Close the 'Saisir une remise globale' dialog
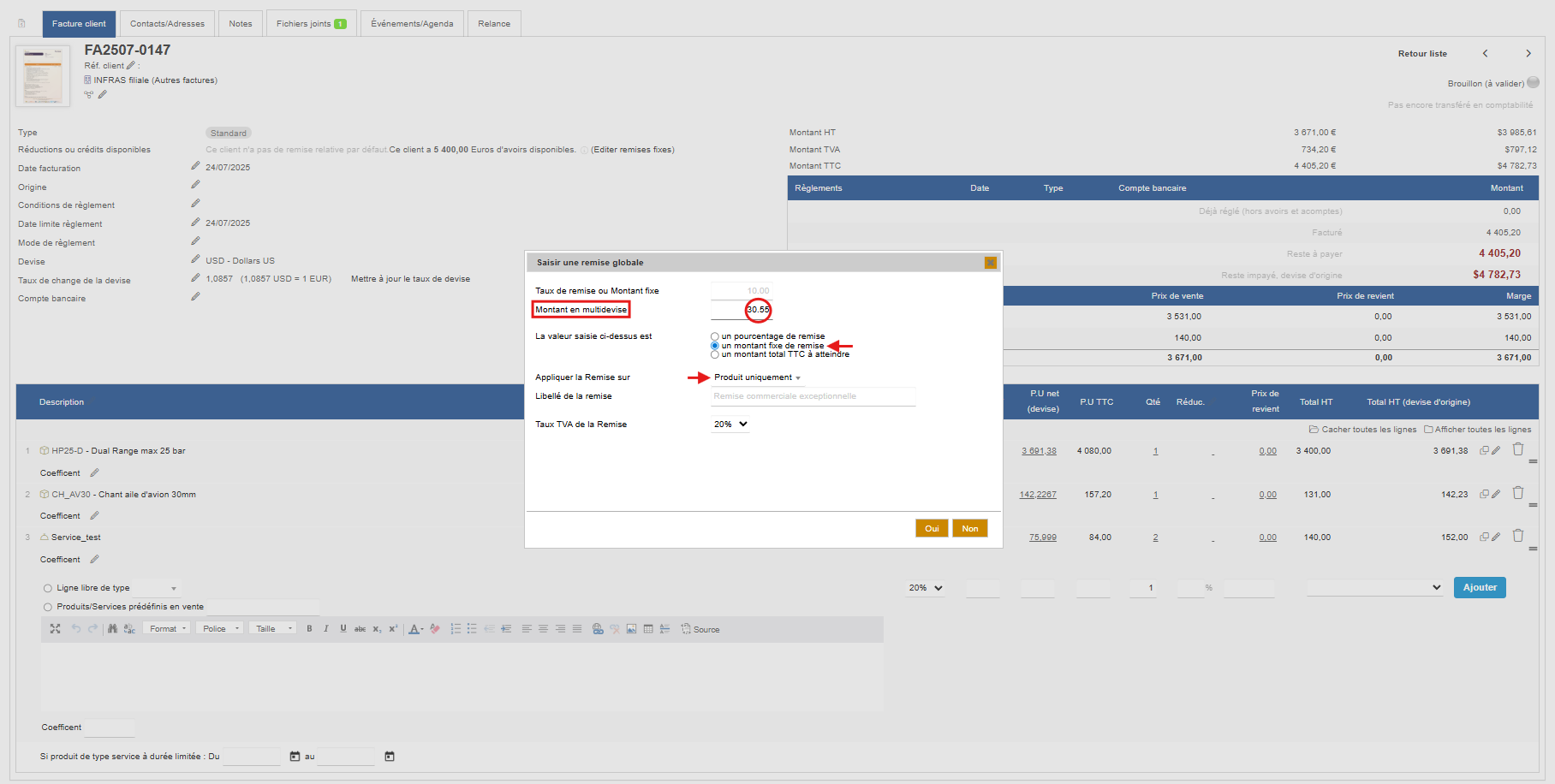Viewport: 1555px width, 784px height. coord(991,263)
